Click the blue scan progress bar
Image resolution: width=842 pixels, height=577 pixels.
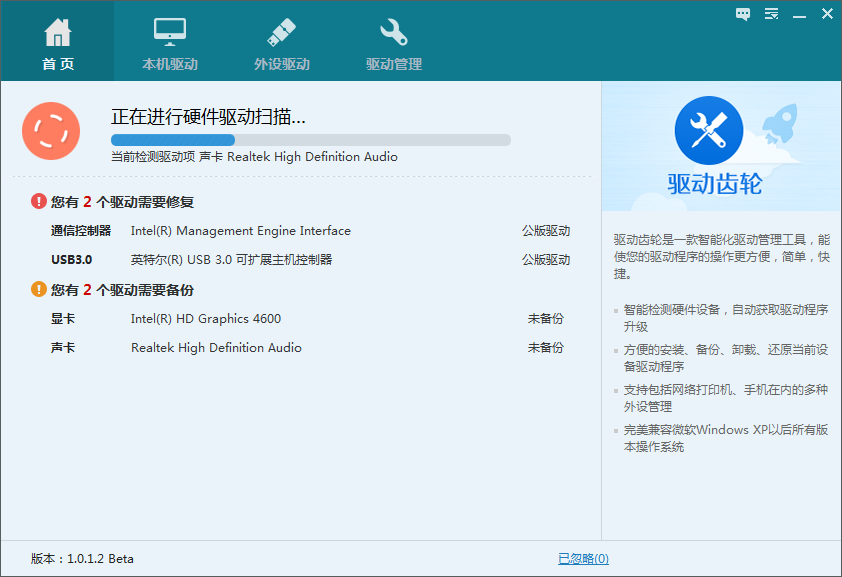click(x=311, y=140)
